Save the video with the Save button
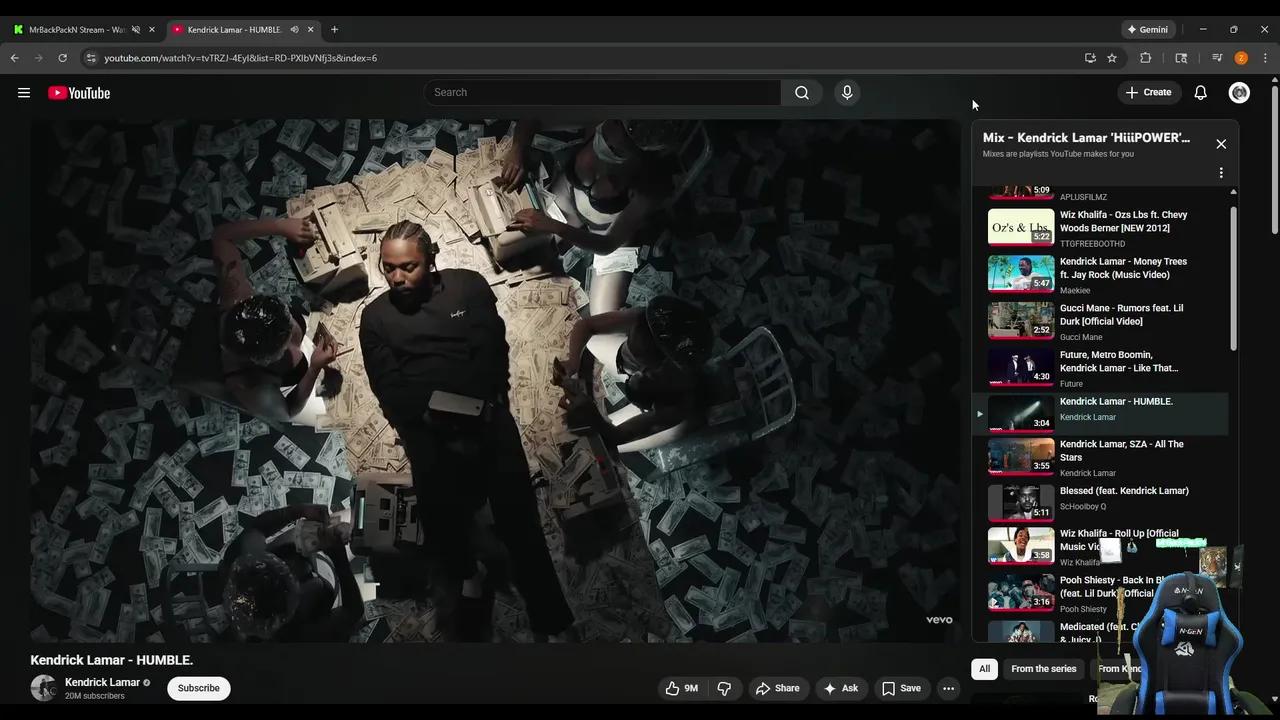 [901, 688]
